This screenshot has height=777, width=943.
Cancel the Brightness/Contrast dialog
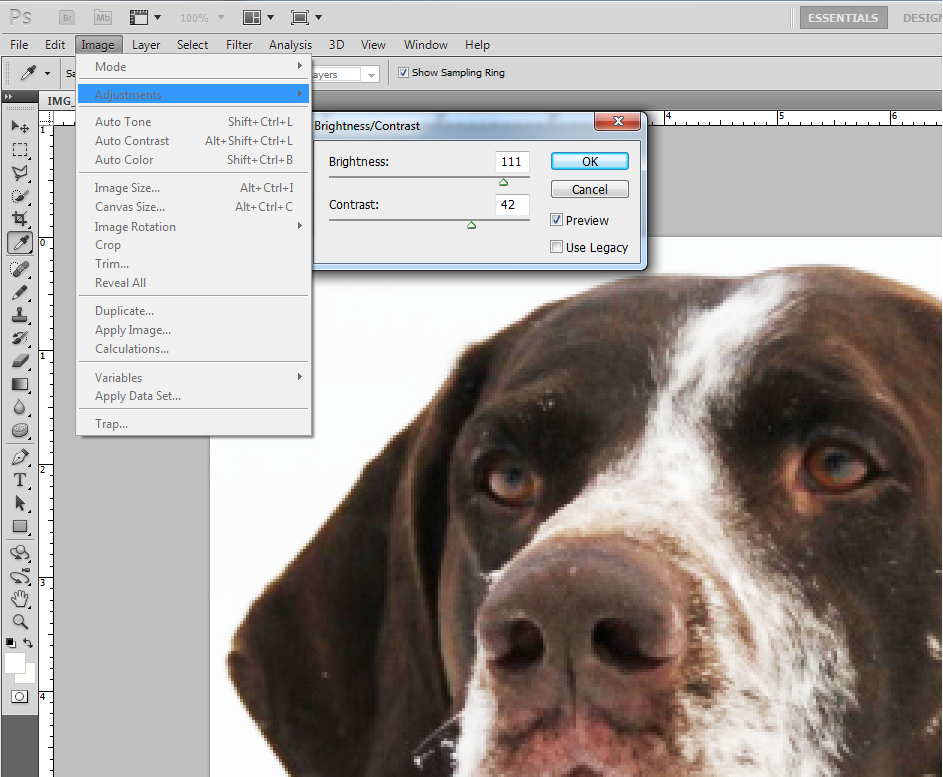589,189
